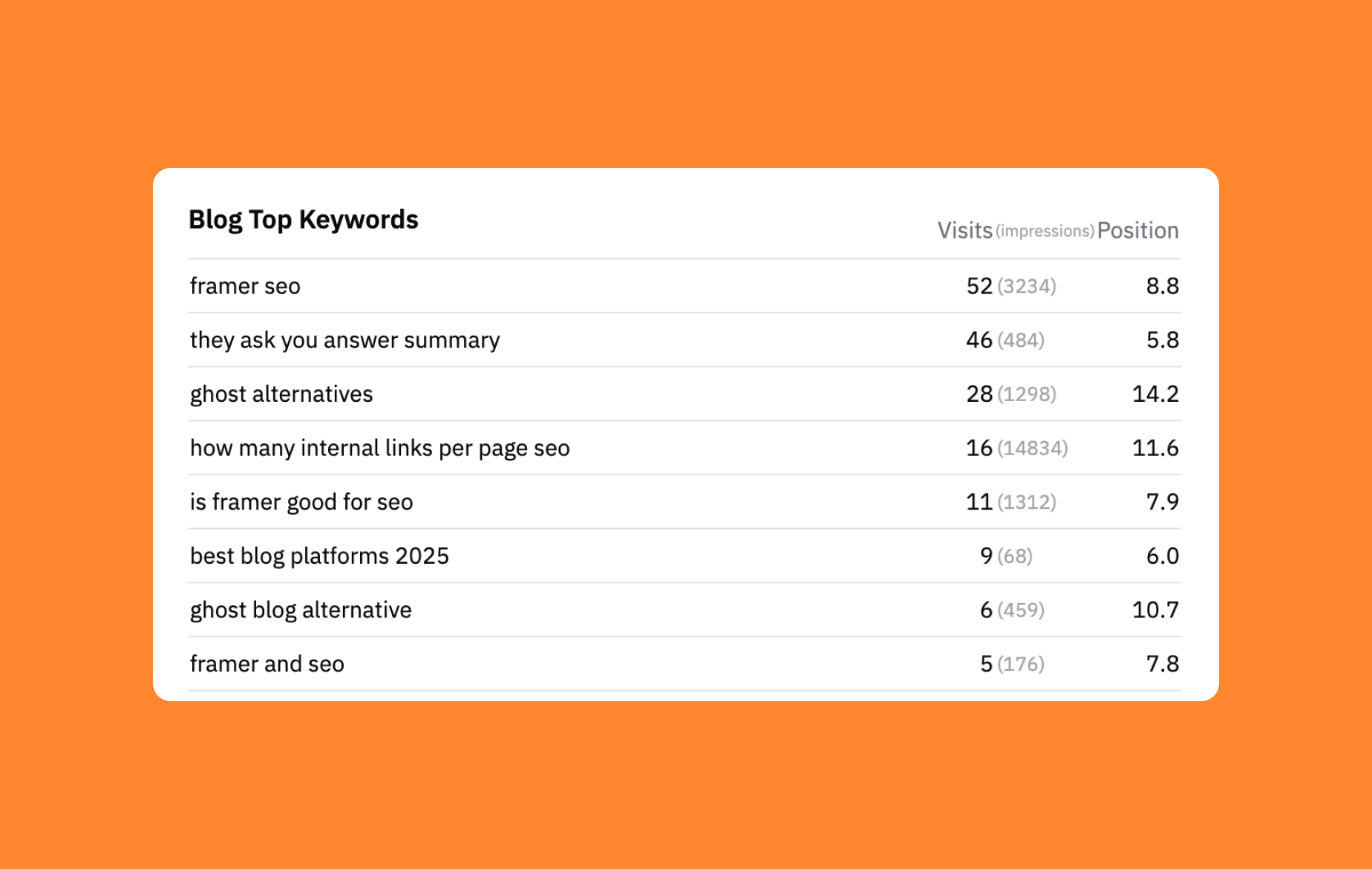This screenshot has width=1372, height=869.
Task: Click the Visits column header
Action: [964, 230]
